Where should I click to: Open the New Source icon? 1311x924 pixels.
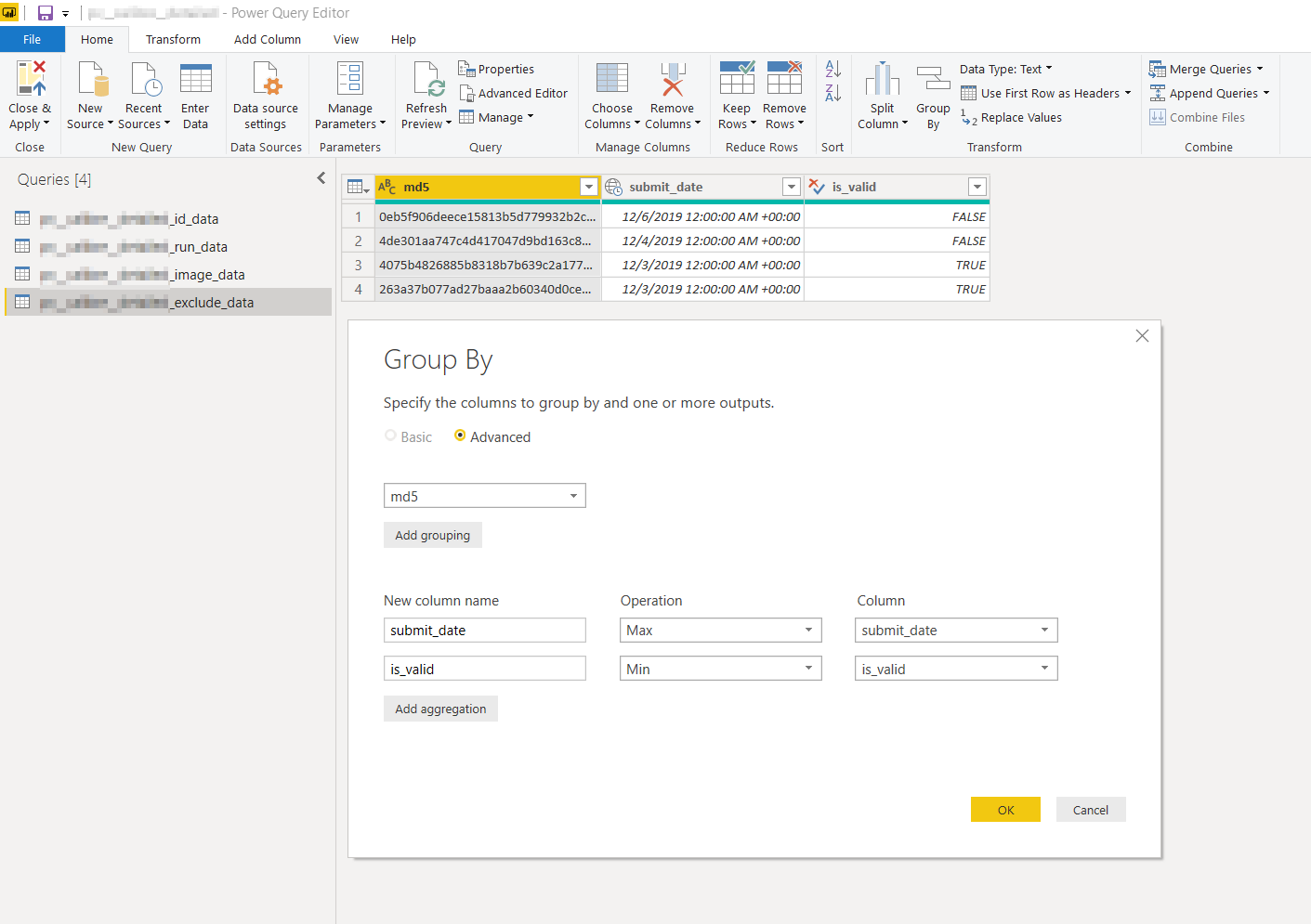pyautogui.click(x=94, y=79)
